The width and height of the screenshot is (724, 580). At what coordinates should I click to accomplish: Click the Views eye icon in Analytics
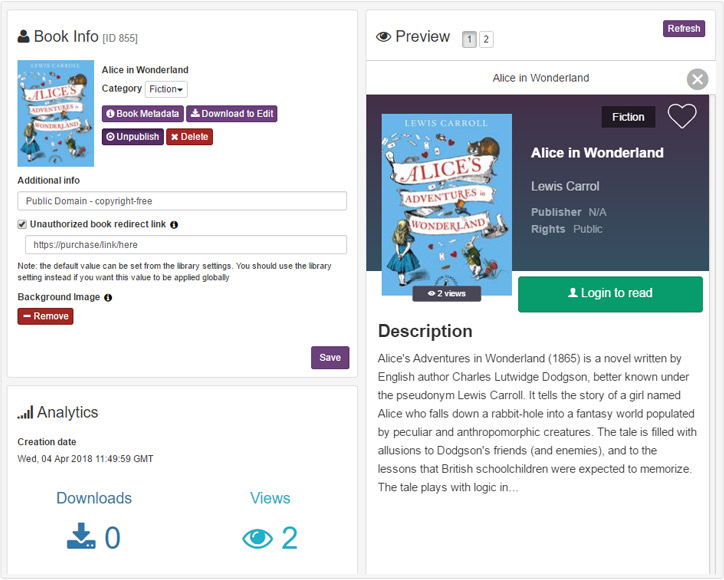point(257,538)
